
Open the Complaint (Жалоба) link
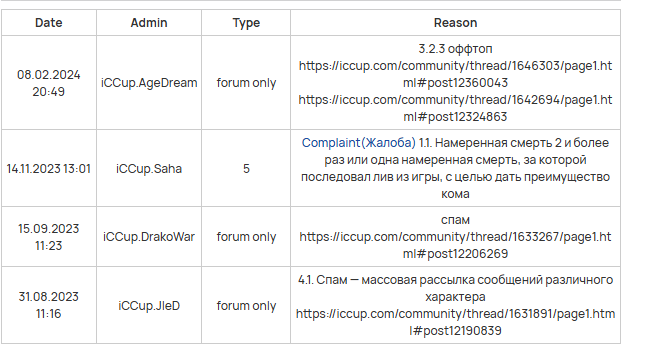click(x=358, y=142)
